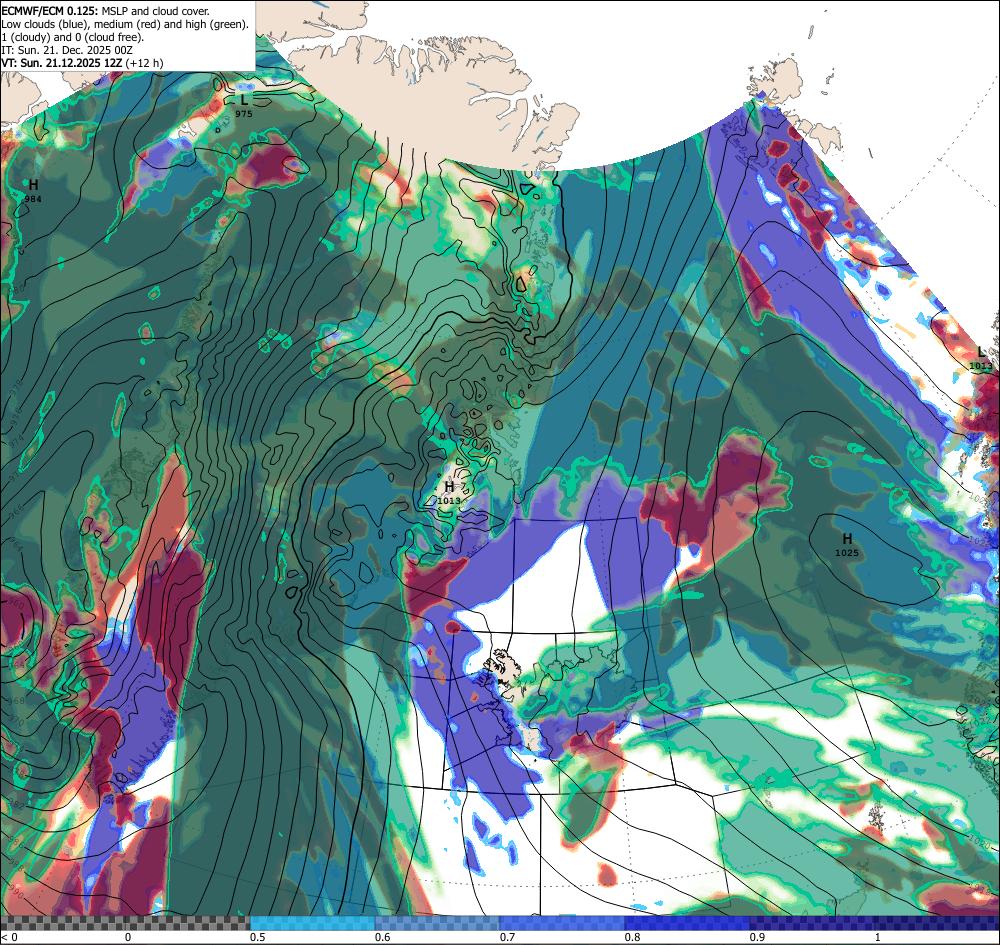Viewport: 1000px width, 945px height.
Task: Click the 'L' marker at the right map edge
Action: point(981,352)
